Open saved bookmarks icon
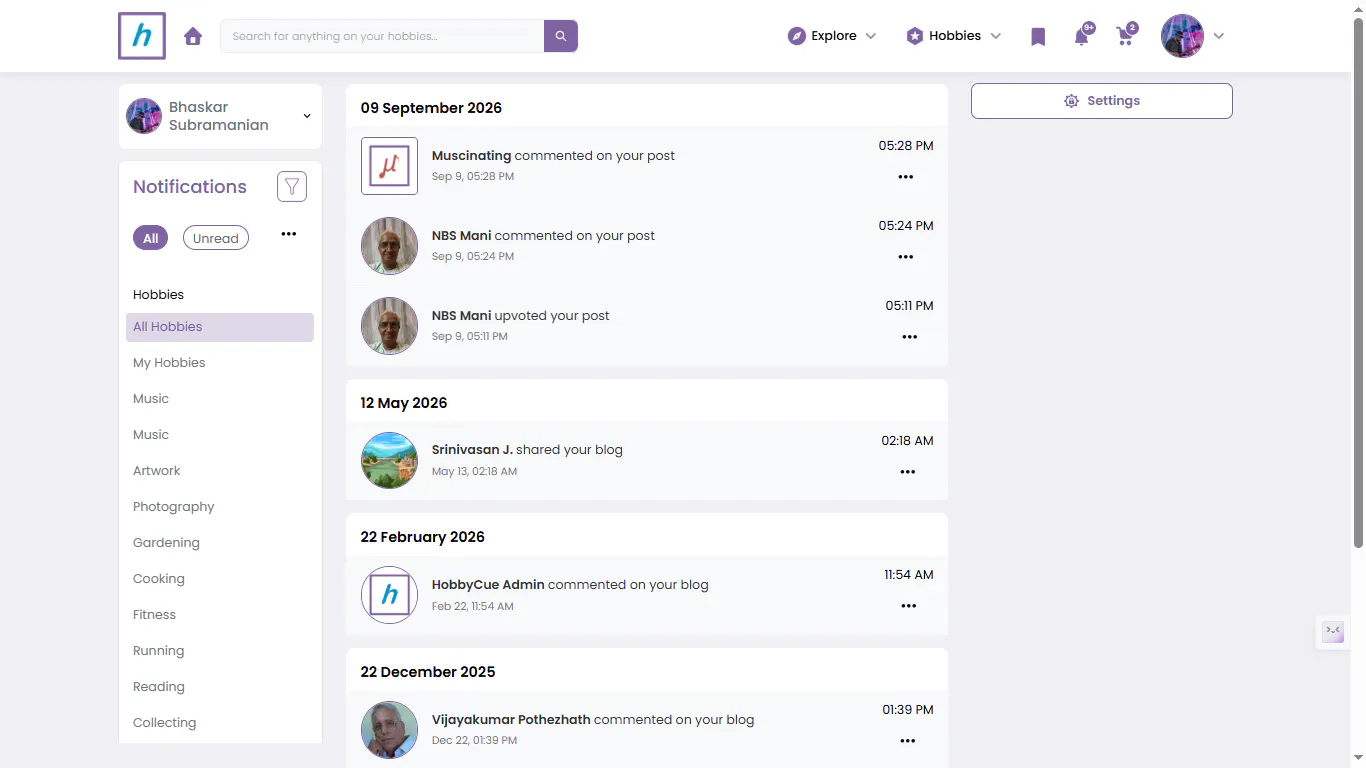The height and width of the screenshot is (768, 1366). (1038, 37)
